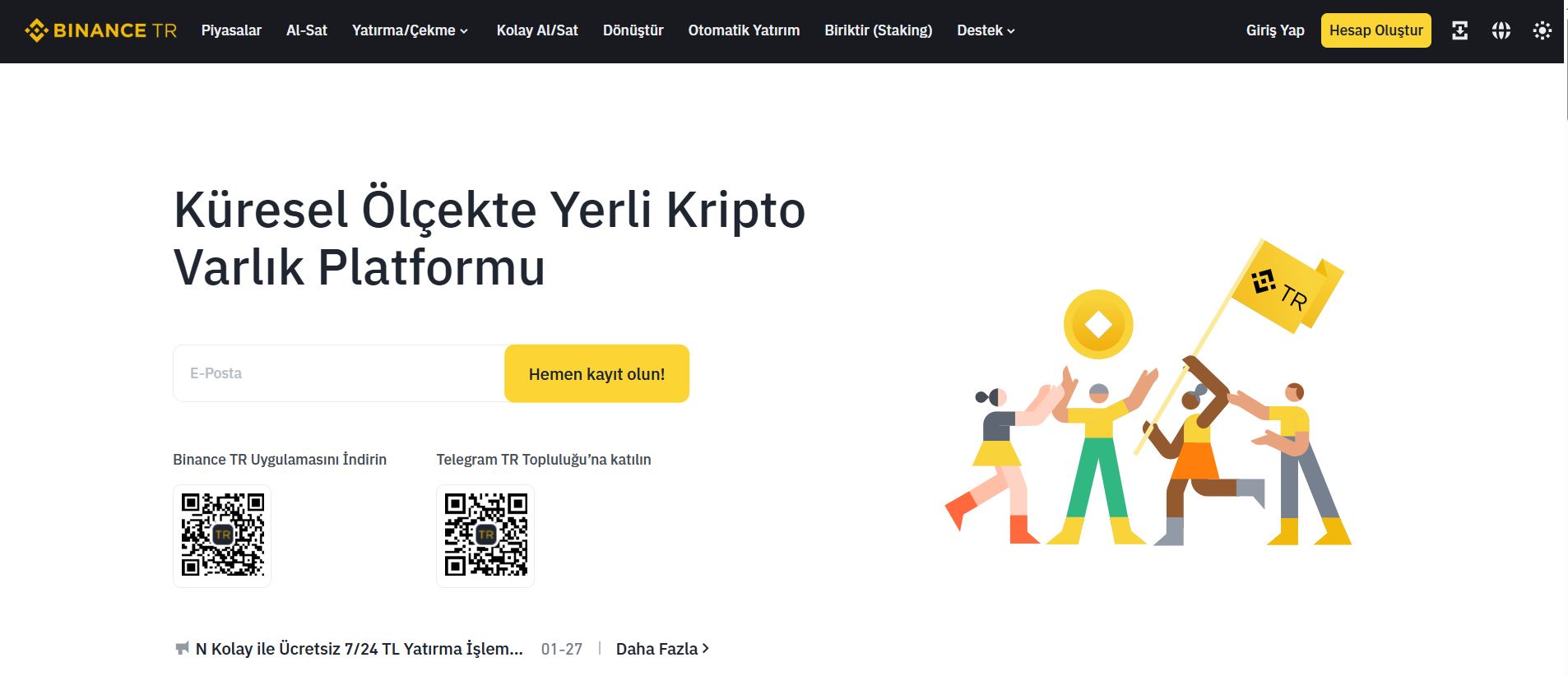Click the Telegram TR community QR code
The image size is (1568, 676).
tap(485, 535)
